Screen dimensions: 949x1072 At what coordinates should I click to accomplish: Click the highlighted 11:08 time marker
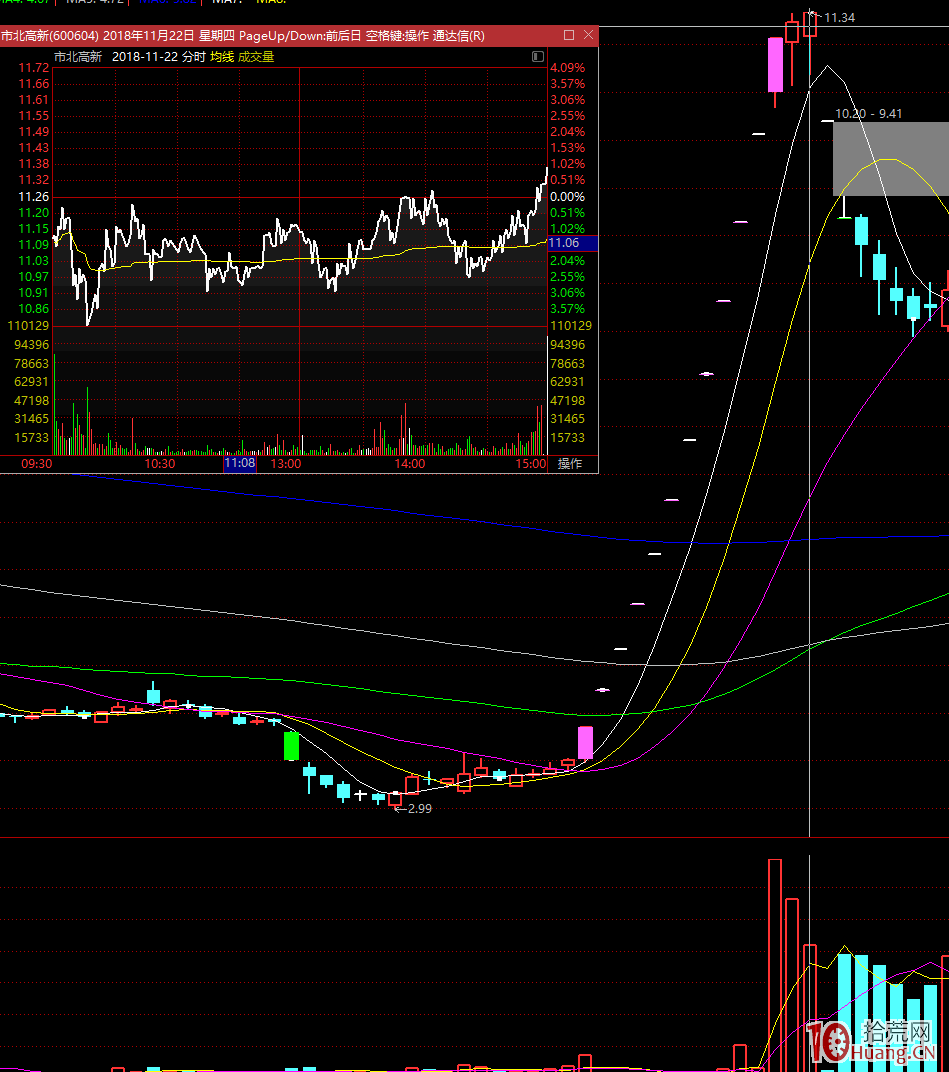pos(239,464)
